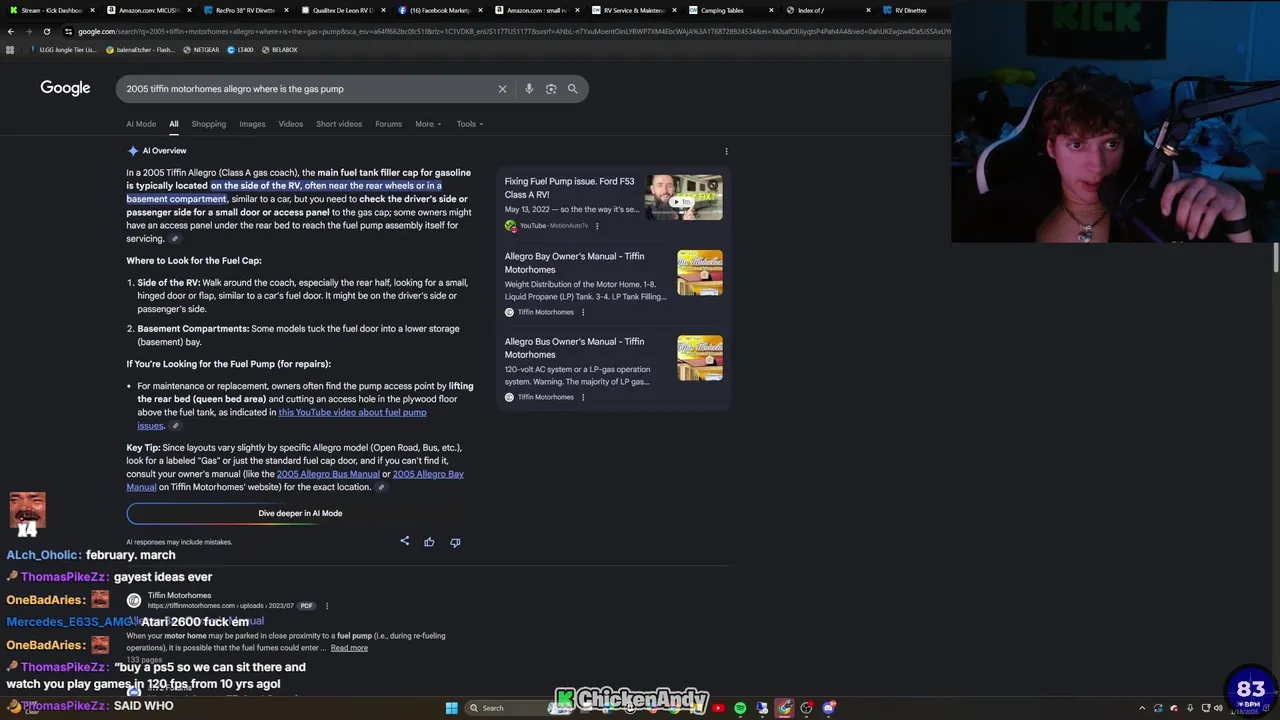Open the balenaEtcher bookmark

click(140, 49)
